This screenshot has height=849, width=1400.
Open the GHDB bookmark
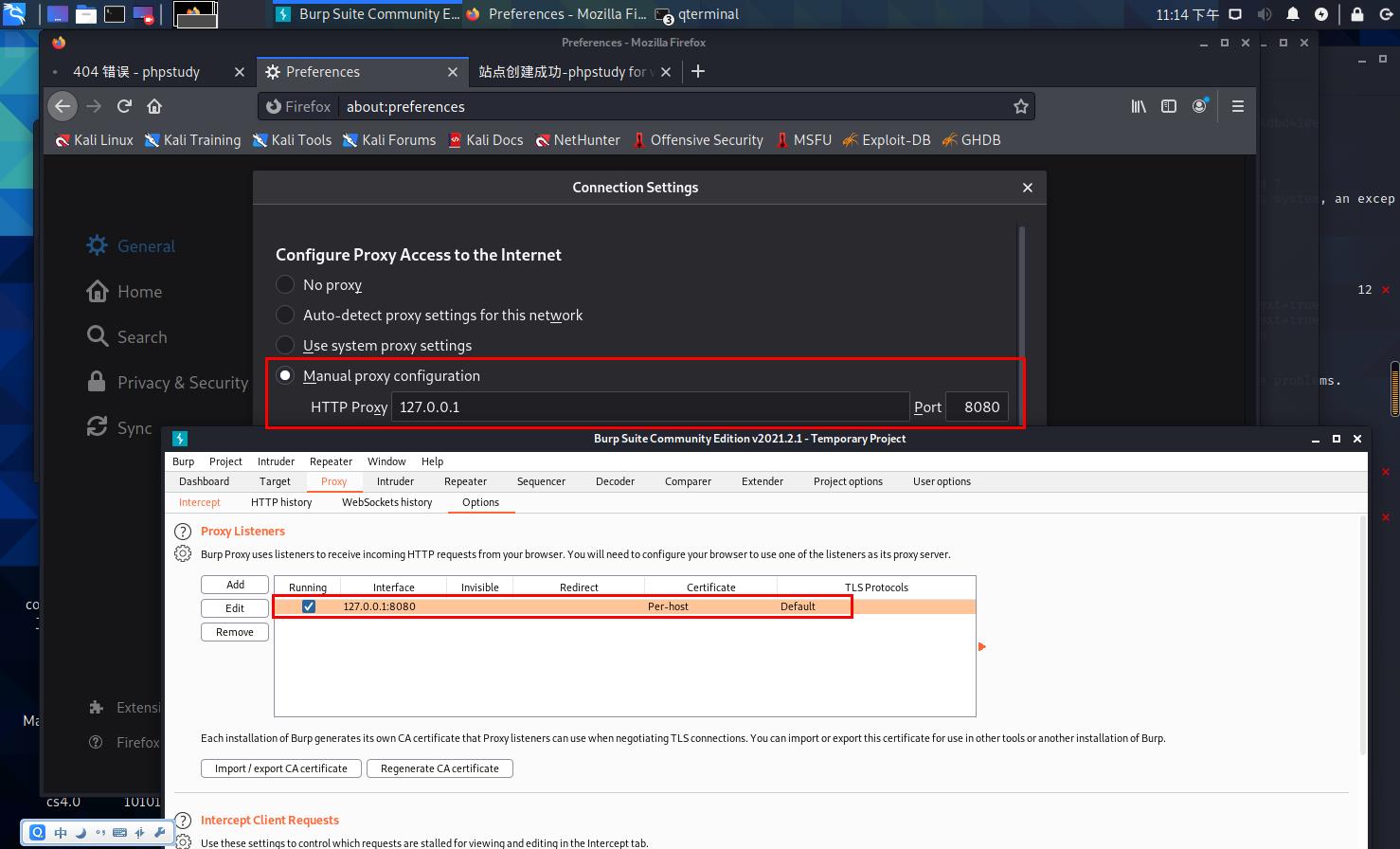click(x=971, y=139)
